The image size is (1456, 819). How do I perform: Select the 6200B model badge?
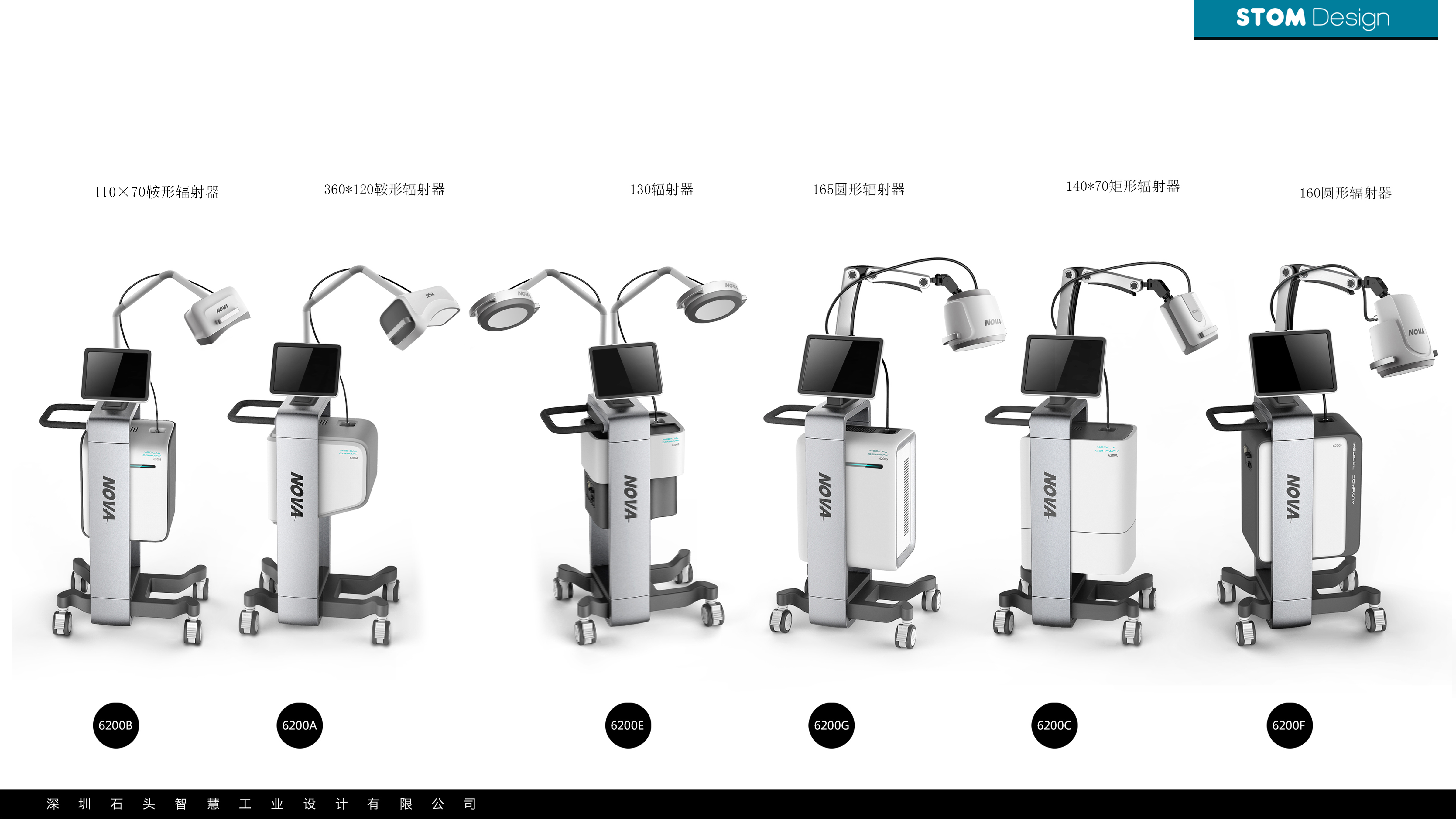[x=115, y=725]
